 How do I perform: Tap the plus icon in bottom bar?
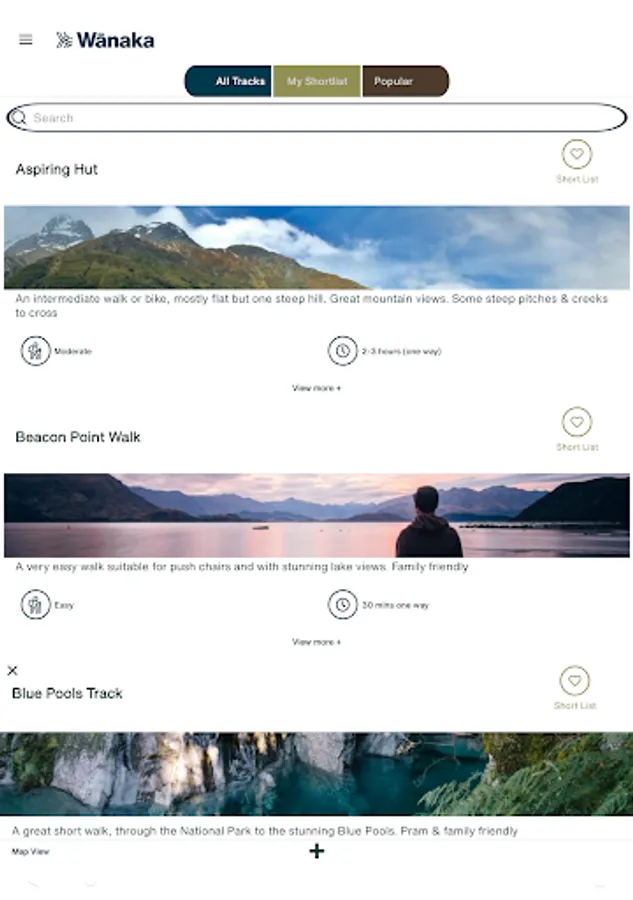317,851
